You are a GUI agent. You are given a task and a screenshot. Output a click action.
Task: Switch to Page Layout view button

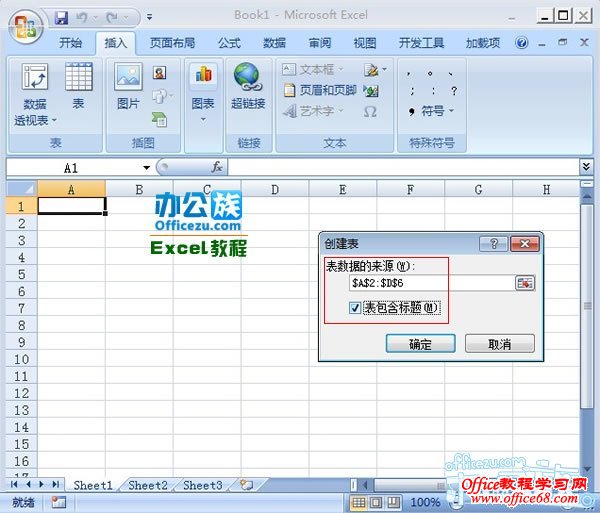(x=376, y=502)
